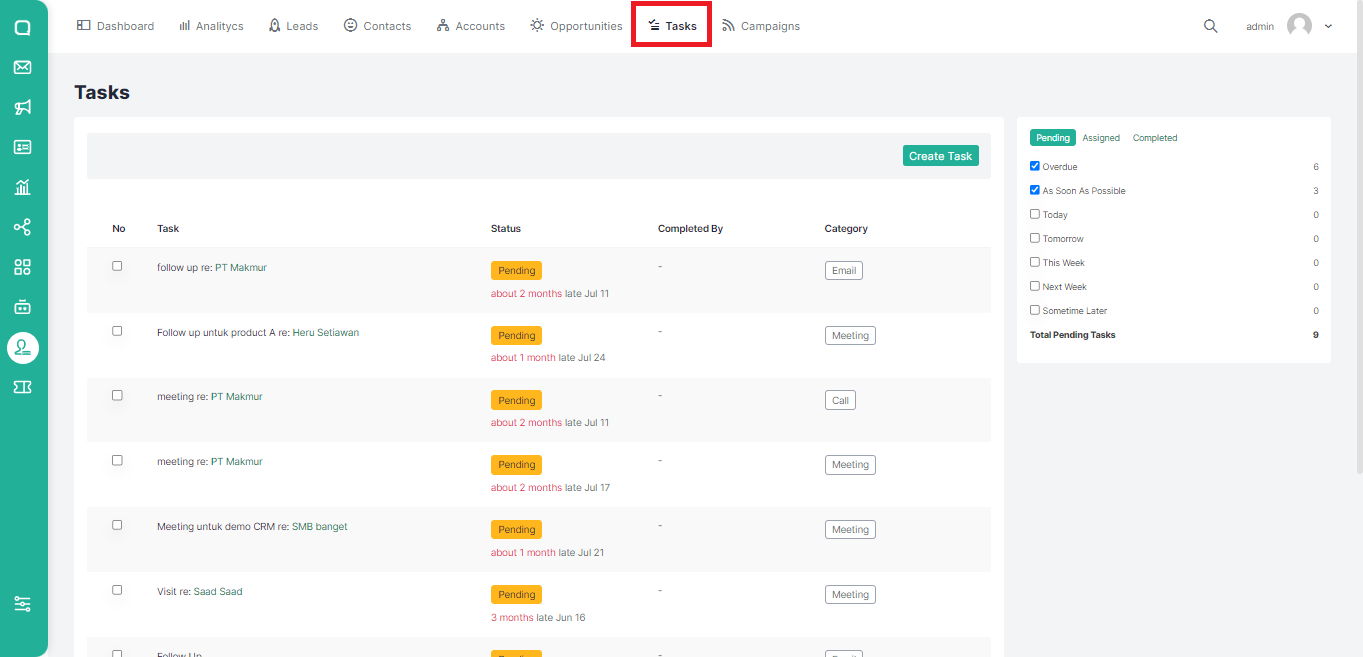Tick the checkbox for the meeting late Jul 17

[117, 460]
